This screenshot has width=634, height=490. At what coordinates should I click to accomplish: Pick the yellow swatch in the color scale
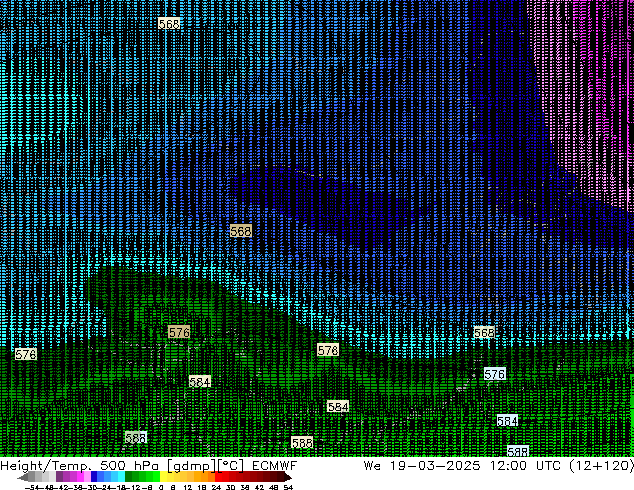(164, 477)
